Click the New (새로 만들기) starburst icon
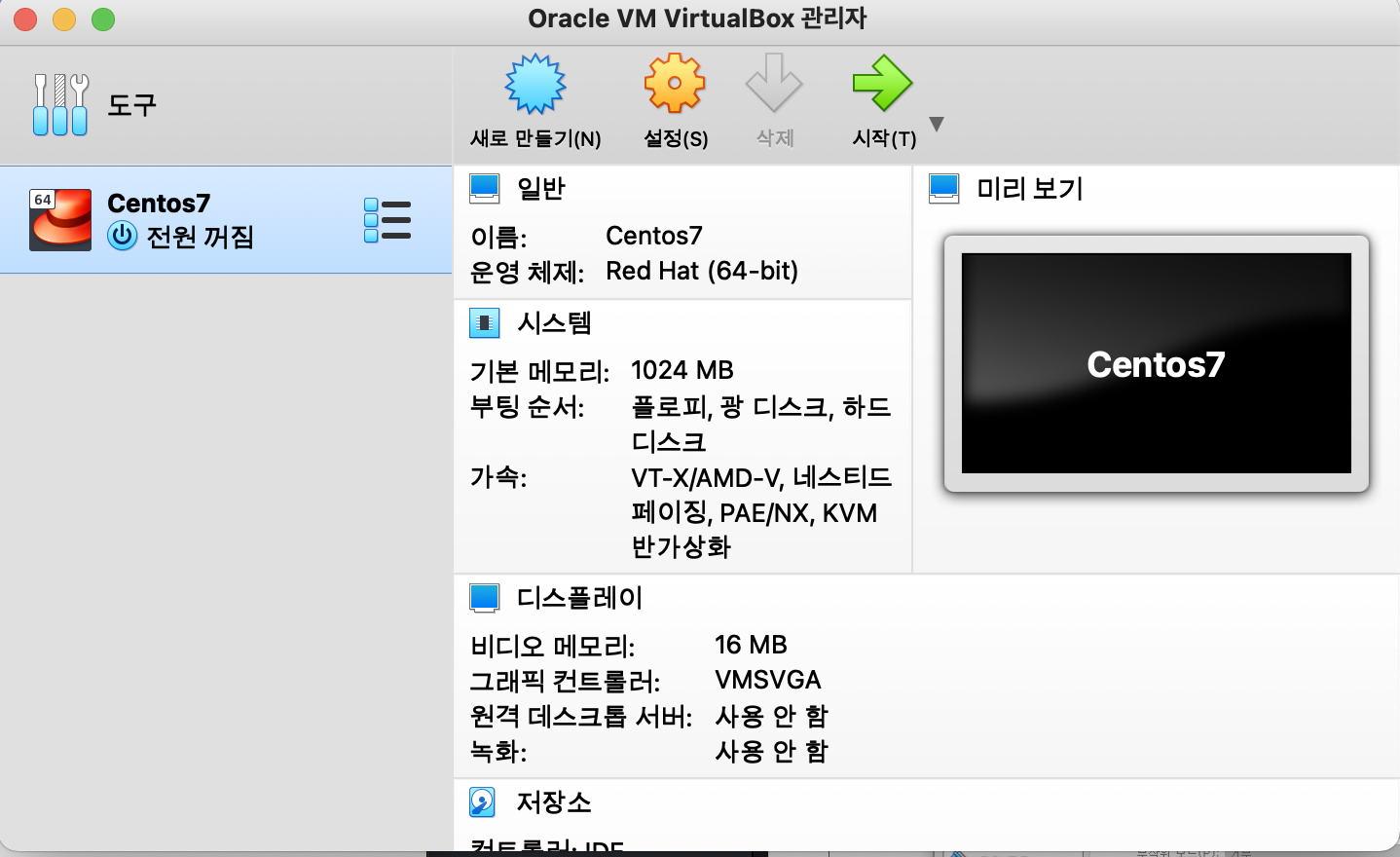 (x=535, y=85)
